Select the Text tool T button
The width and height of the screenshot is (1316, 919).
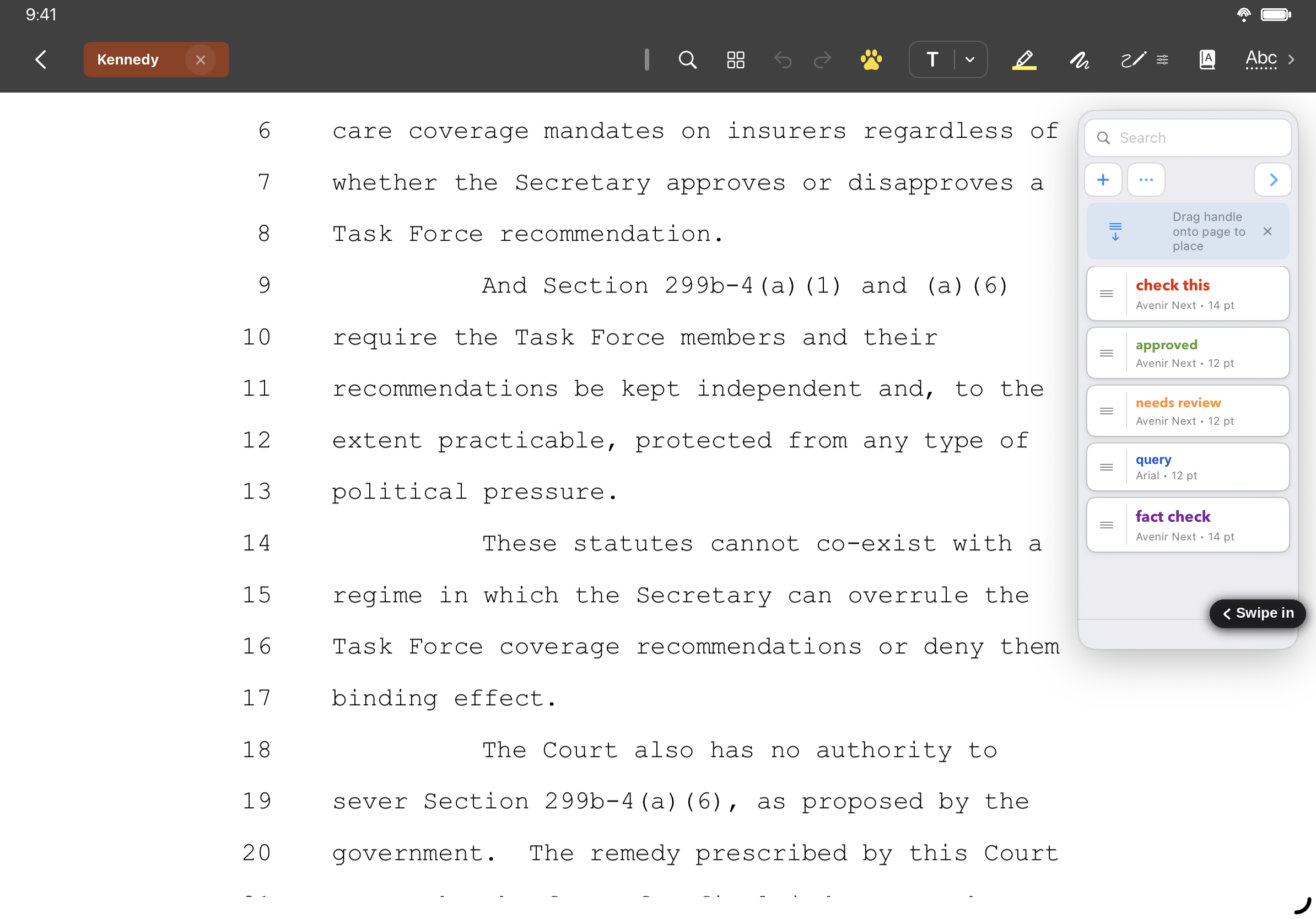[x=932, y=60]
